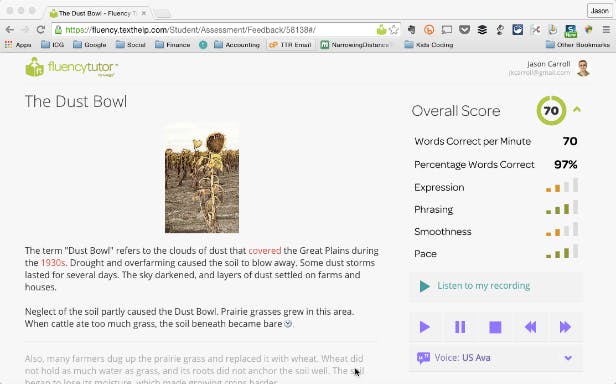Pause the text-to-speech playback
Viewport: 616px width, 384px height.
pyautogui.click(x=460, y=327)
